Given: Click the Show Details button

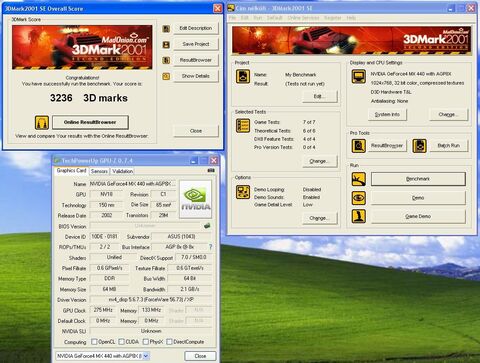Looking at the screenshot, I should (196, 76).
